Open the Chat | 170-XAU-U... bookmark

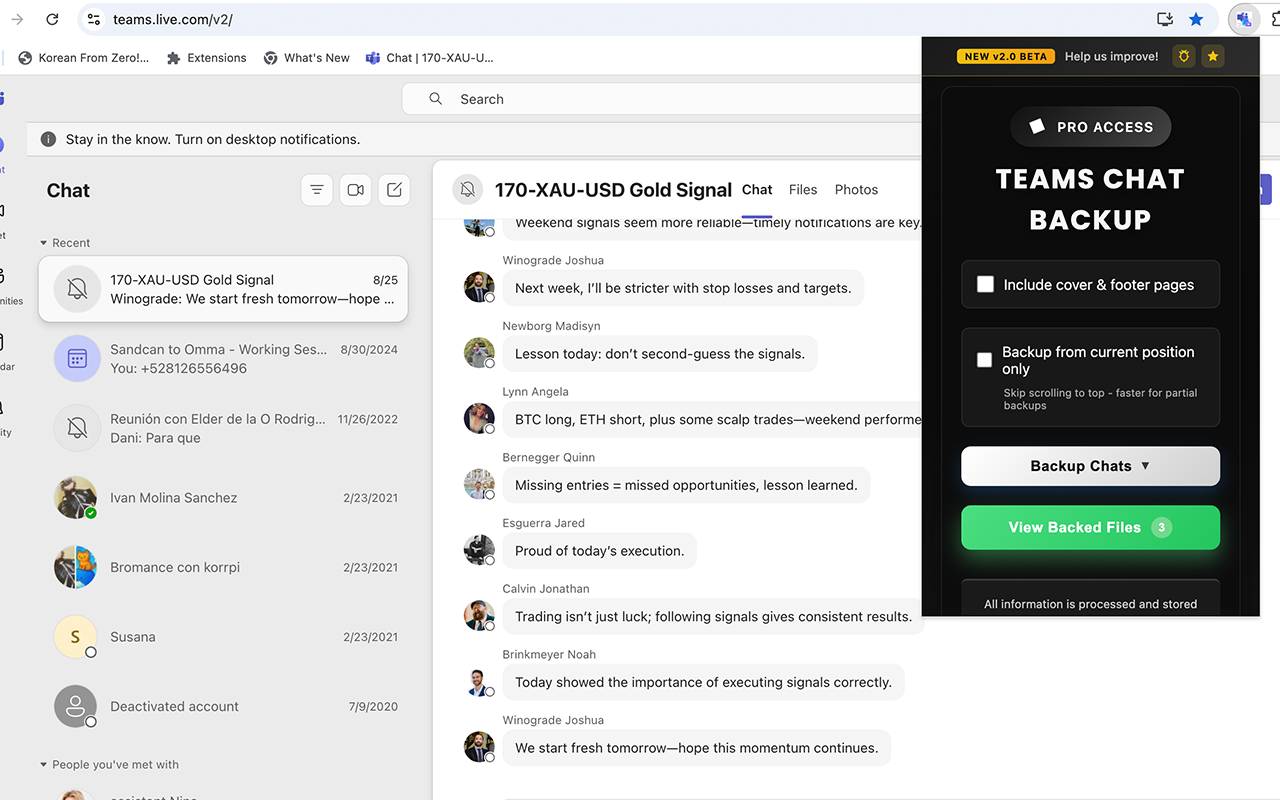point(430,58)
